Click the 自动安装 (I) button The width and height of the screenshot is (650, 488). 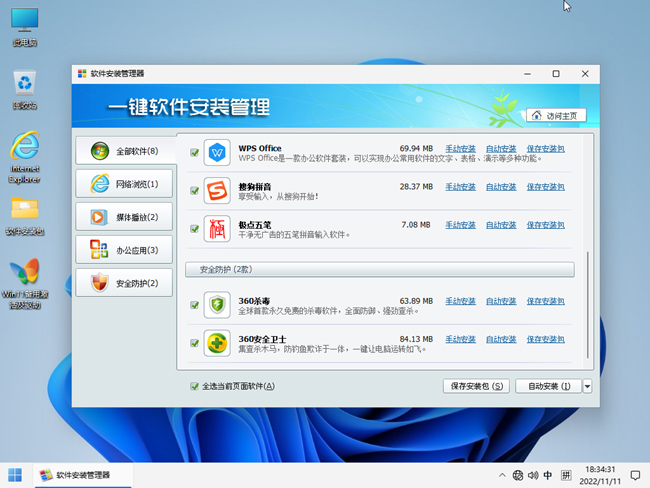tap(548, 386)
